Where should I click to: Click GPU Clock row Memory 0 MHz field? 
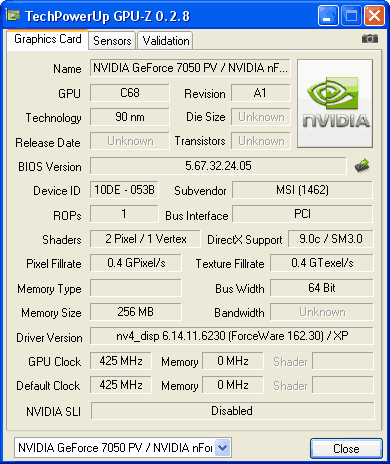(x=233, y=361)
